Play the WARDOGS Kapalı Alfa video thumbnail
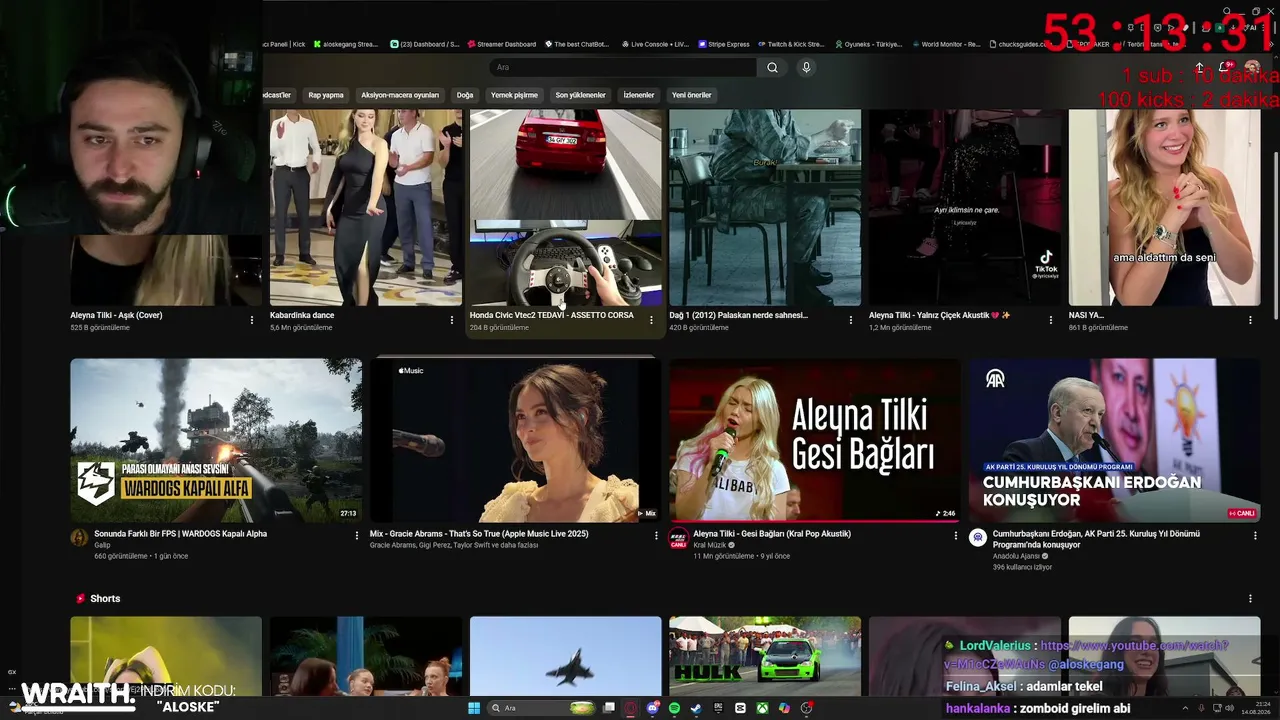The height and width of the screenshot is (720, 1280). (x=216, y=440)
